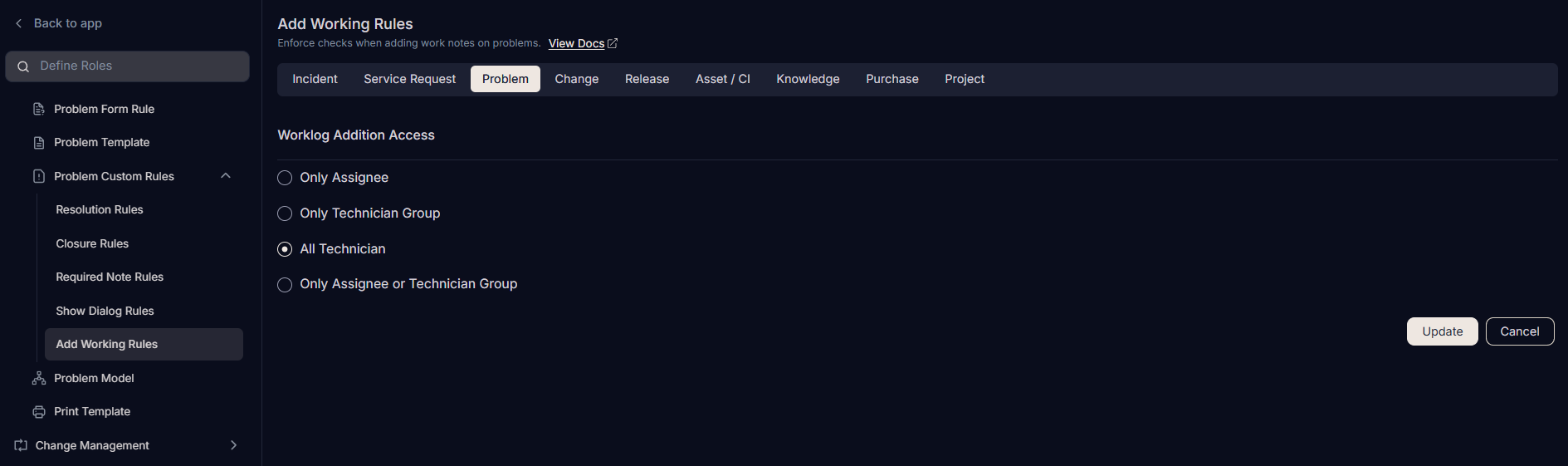Collapse the Problem Custom Rules section chevron
Viewport: 1568px width, 466px height.
pos(226,176)
